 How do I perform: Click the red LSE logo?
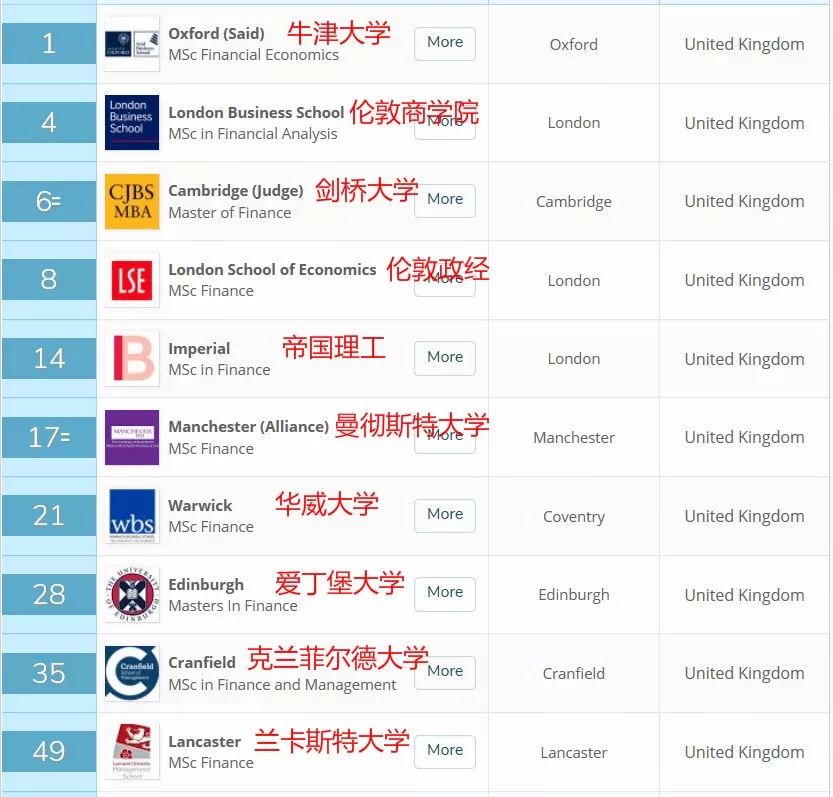(131, 280)
